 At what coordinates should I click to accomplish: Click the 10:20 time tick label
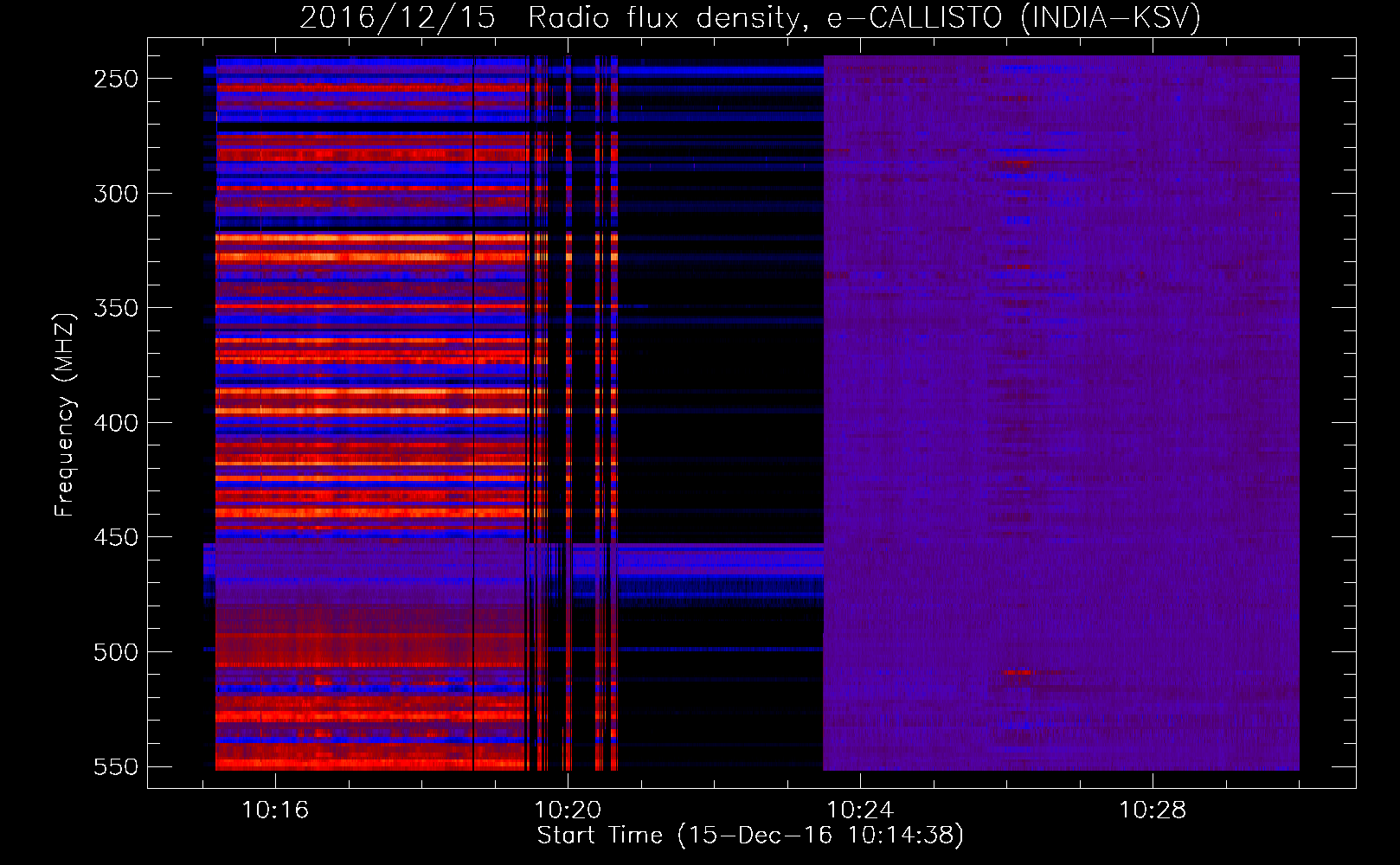coord(568,811)
